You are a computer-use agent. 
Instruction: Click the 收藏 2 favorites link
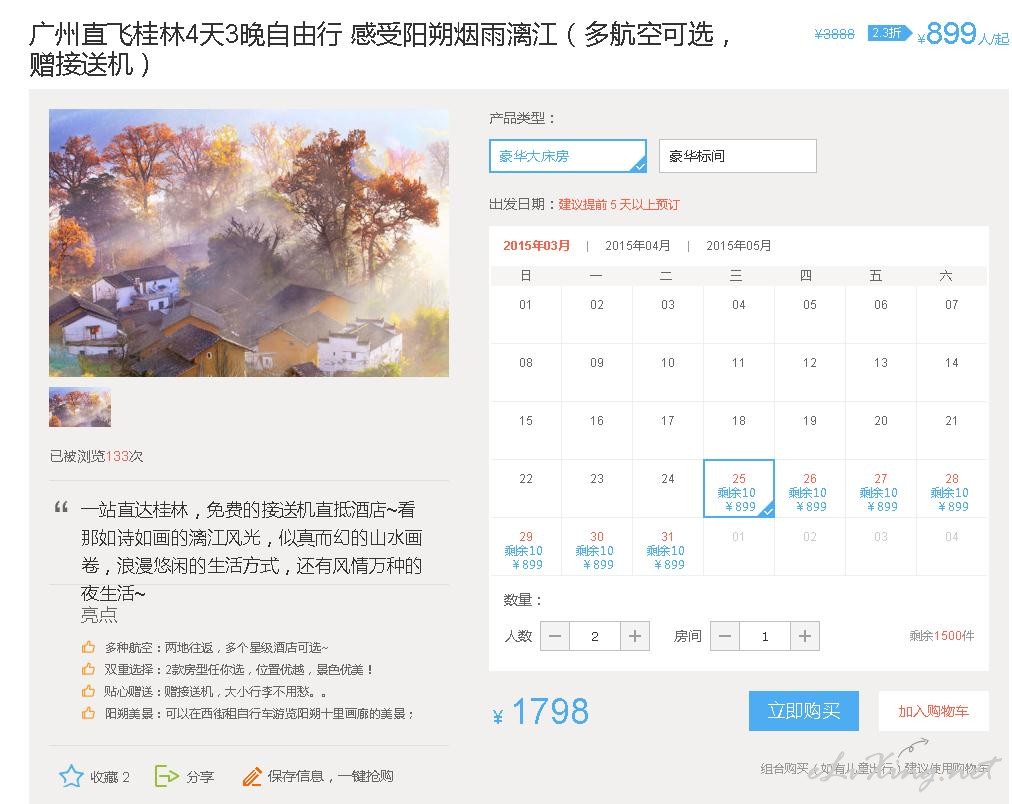110,777
